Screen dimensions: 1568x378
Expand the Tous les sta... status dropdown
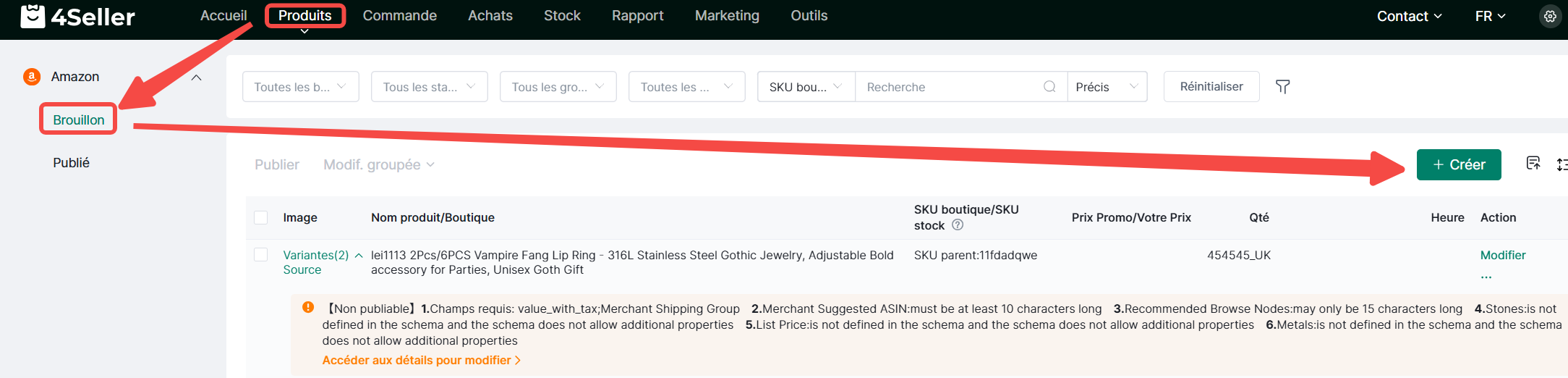click(x=429, y=87)
